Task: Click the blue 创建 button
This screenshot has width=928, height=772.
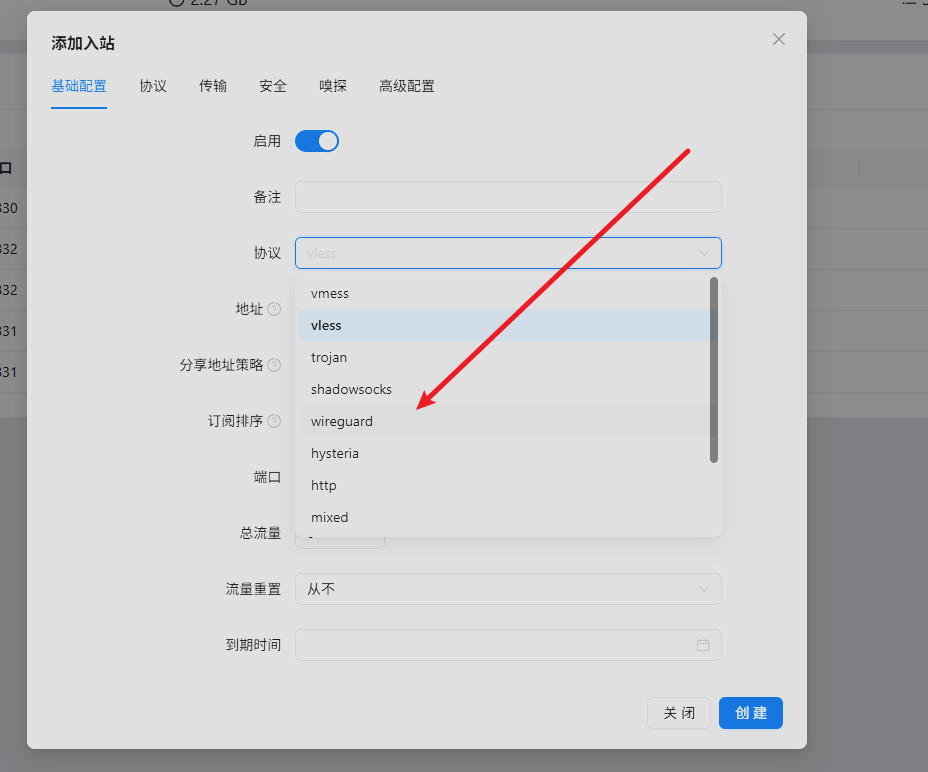Action: click(751, 713)
